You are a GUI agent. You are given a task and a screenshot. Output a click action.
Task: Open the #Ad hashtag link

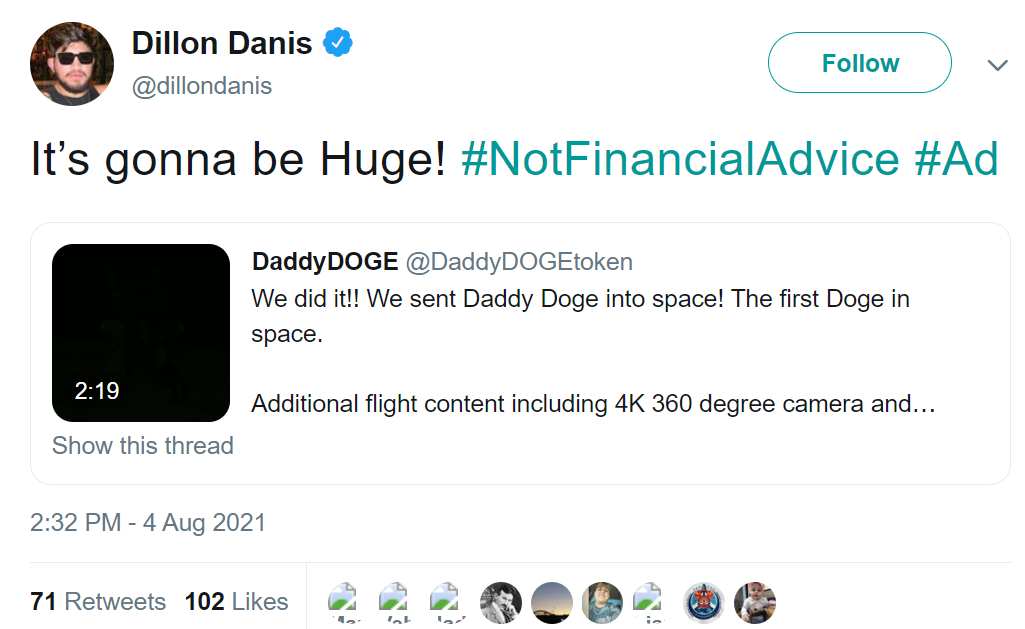tap(956, 160)
